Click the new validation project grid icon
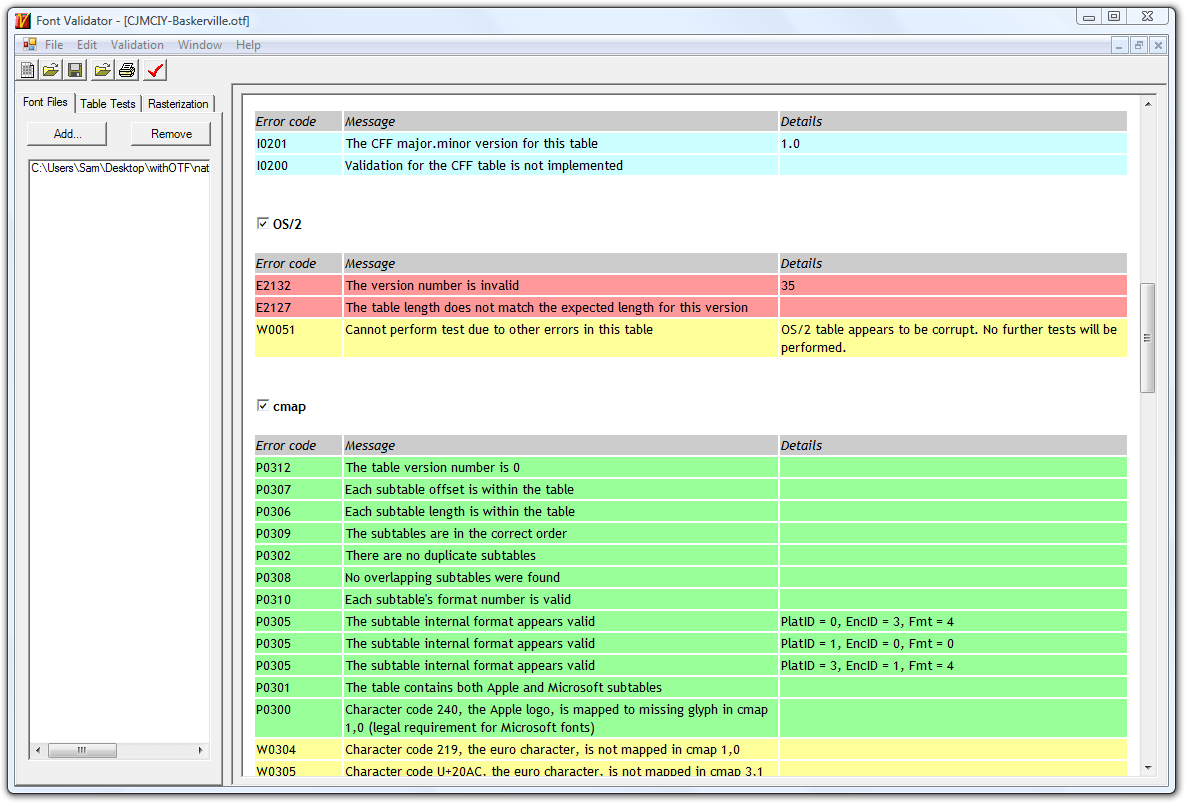1185x803 pixels. coord(28,70)
